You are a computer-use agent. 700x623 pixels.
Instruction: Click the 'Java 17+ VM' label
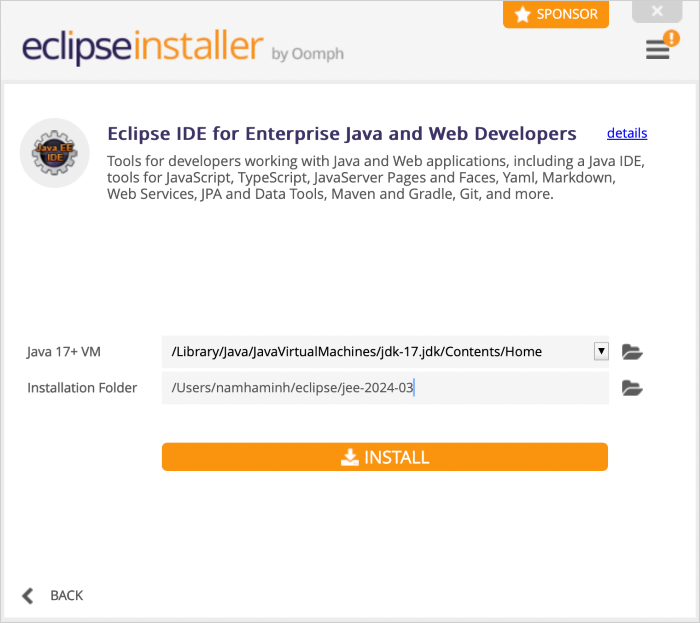point(64,352)
